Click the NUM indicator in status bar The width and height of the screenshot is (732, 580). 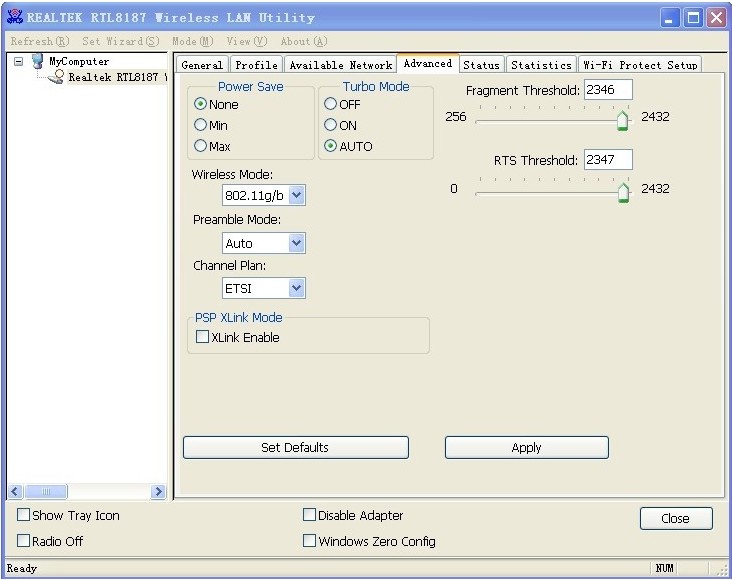(664, 568)
